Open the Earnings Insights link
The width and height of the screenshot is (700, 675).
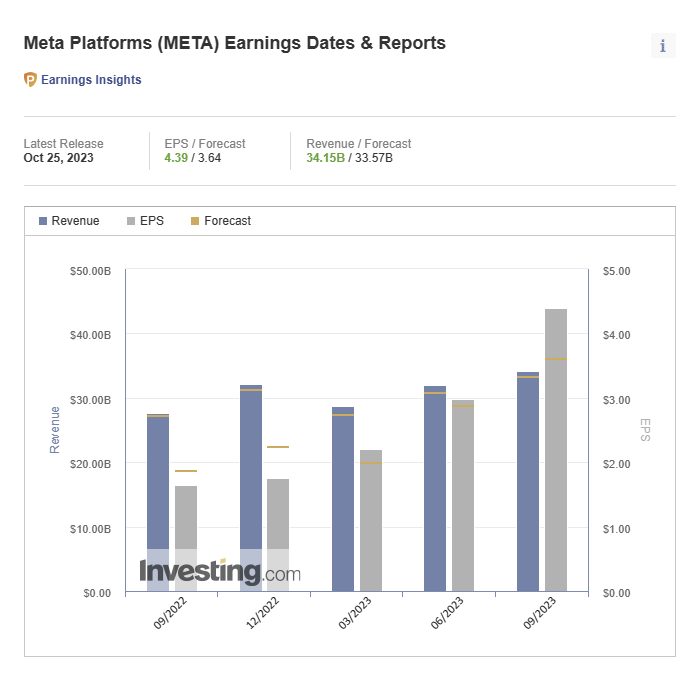[91, 79]
